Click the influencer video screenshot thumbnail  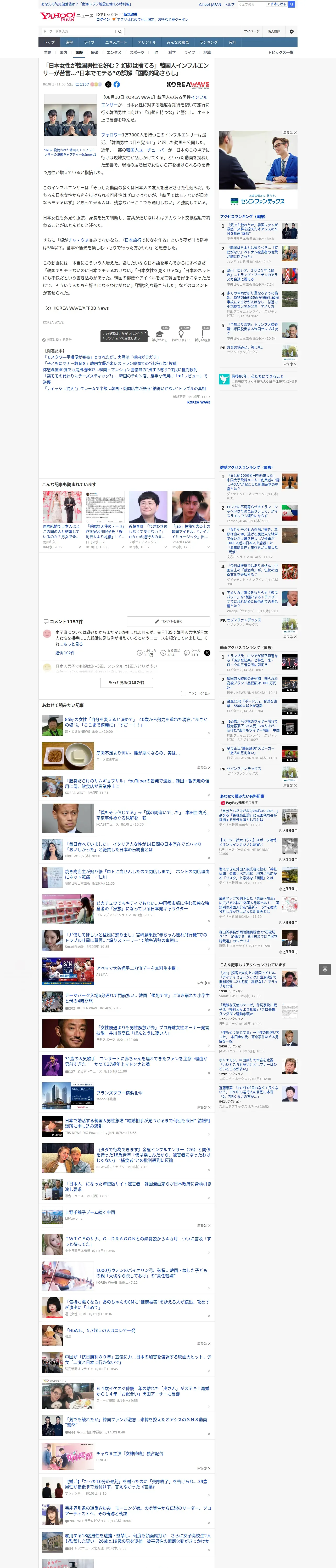(70, 120)
